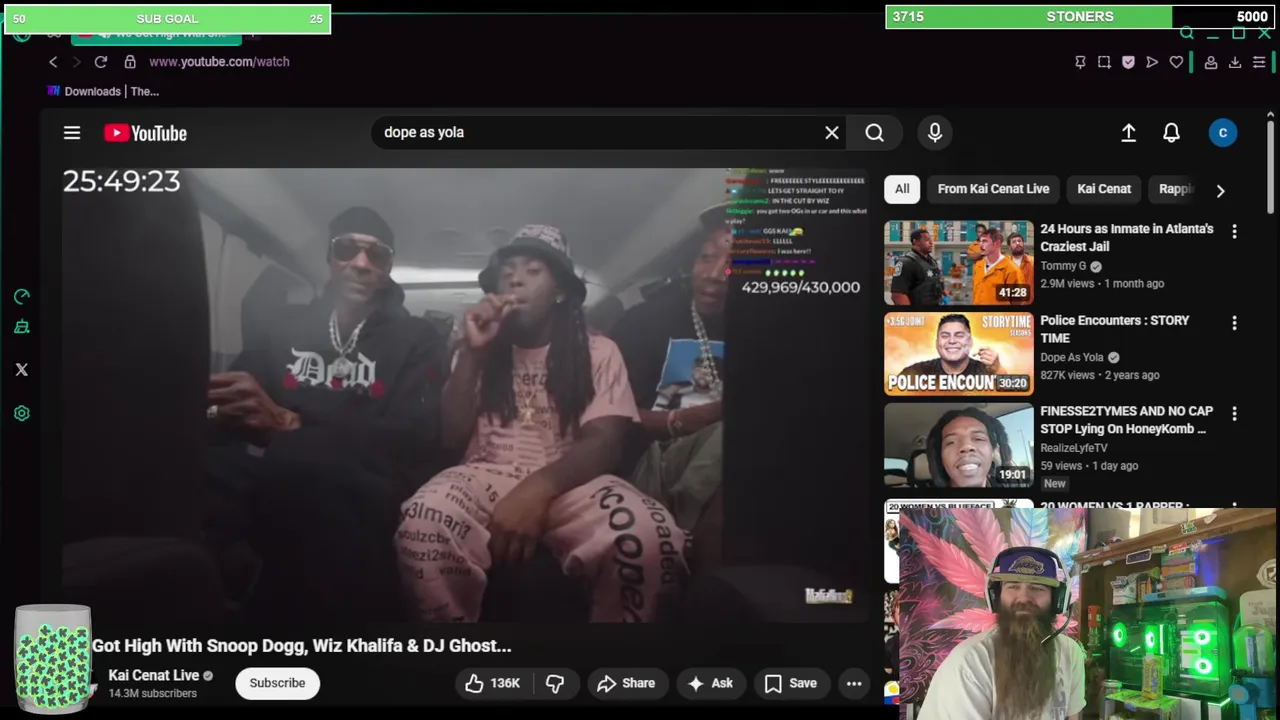1280x720 pixels.
Task: Bookmark the page with the heart icon
Action: (x=1176, y=62)
